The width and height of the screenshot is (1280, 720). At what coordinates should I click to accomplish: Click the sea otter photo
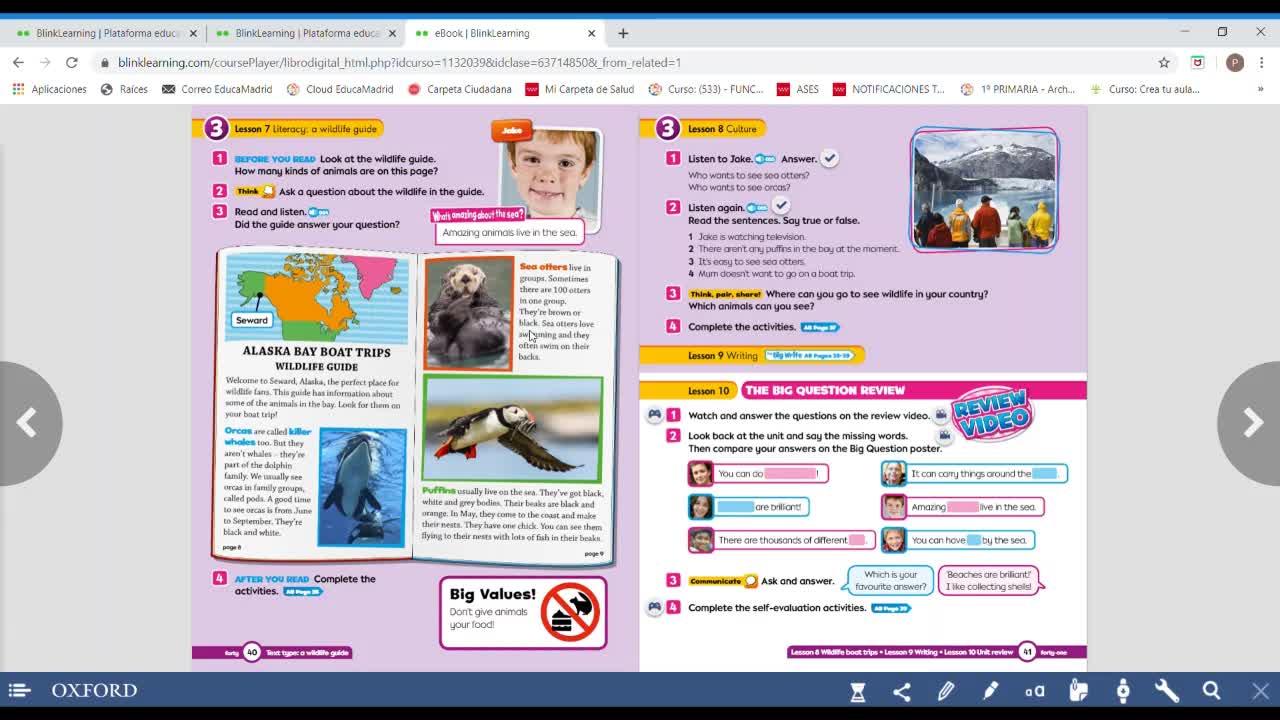tap(469, 313)
